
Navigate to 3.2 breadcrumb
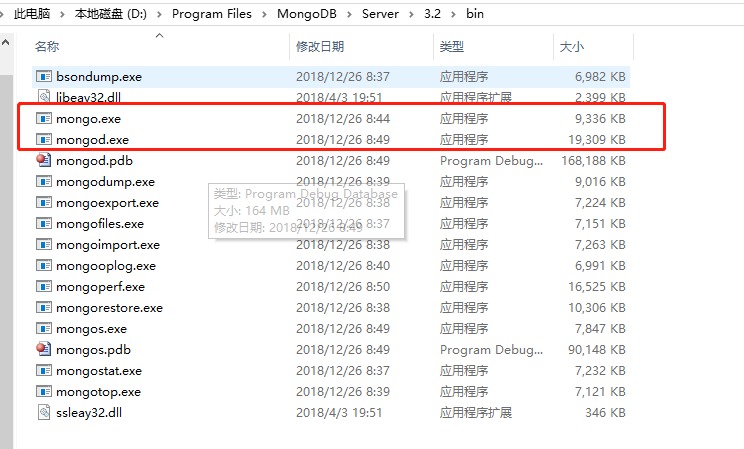pyautogui.click(x=432, y=14)
